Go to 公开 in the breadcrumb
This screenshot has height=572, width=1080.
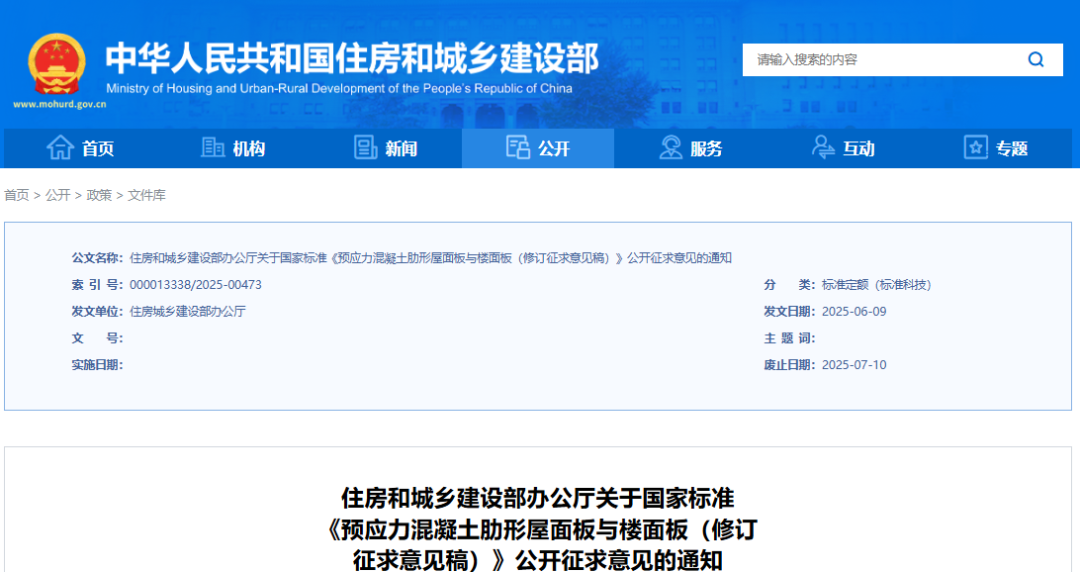pyautogui.click(x=58, y=195)
